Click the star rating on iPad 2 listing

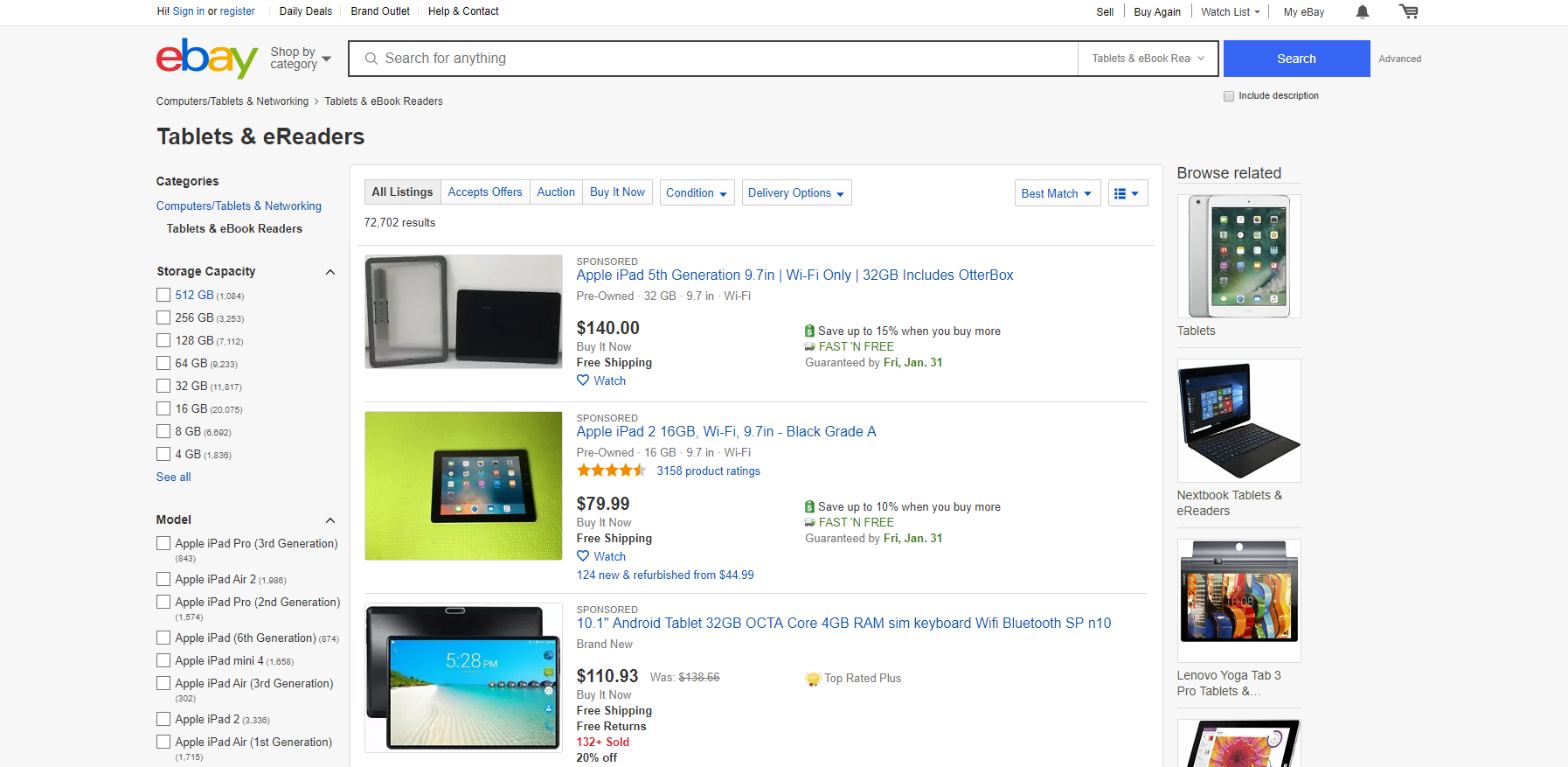(x=612, y=471)
